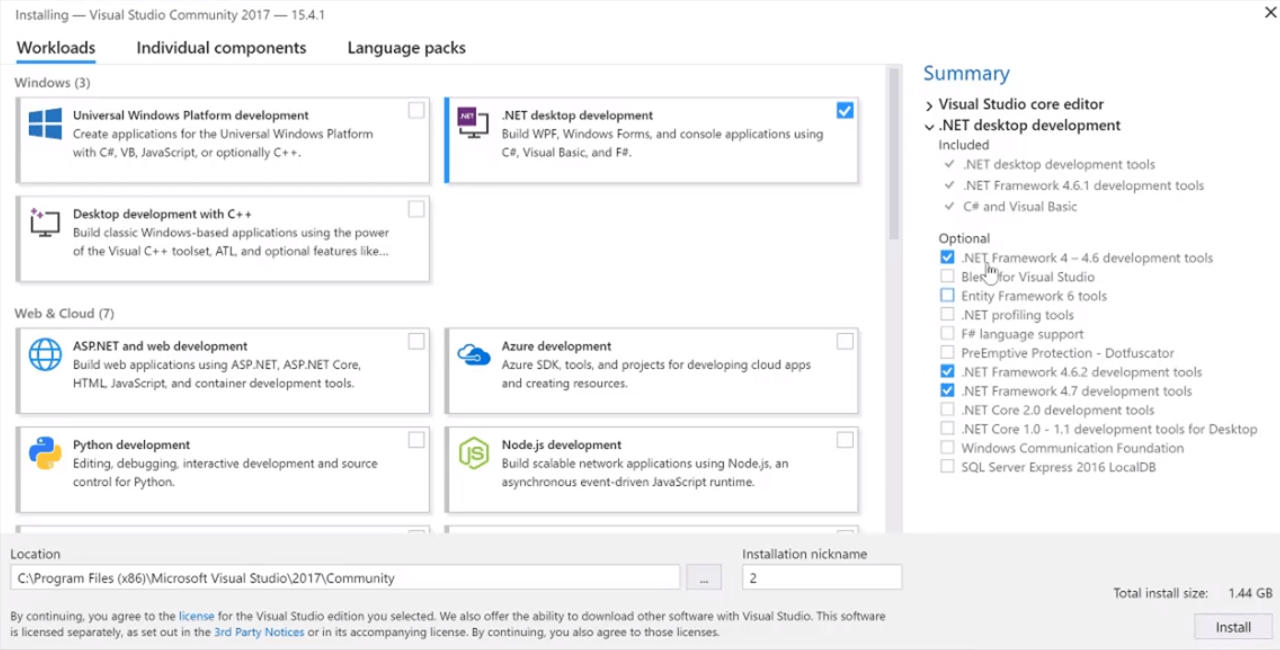The image size is (1280, 650).
Task: Check Python development workload checkbox
Action: coord(416,440)
